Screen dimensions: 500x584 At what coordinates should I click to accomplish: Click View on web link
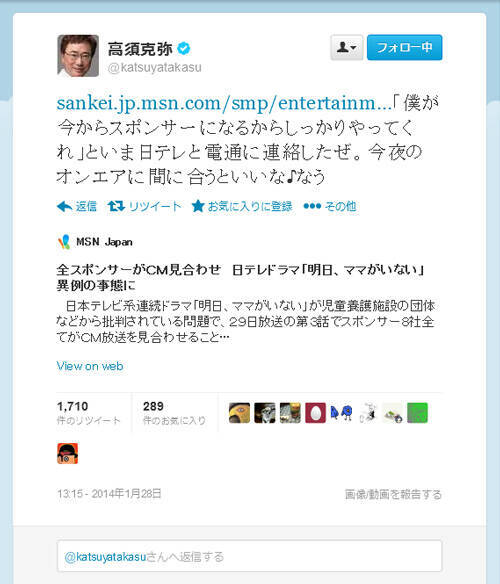pos(90,366)
